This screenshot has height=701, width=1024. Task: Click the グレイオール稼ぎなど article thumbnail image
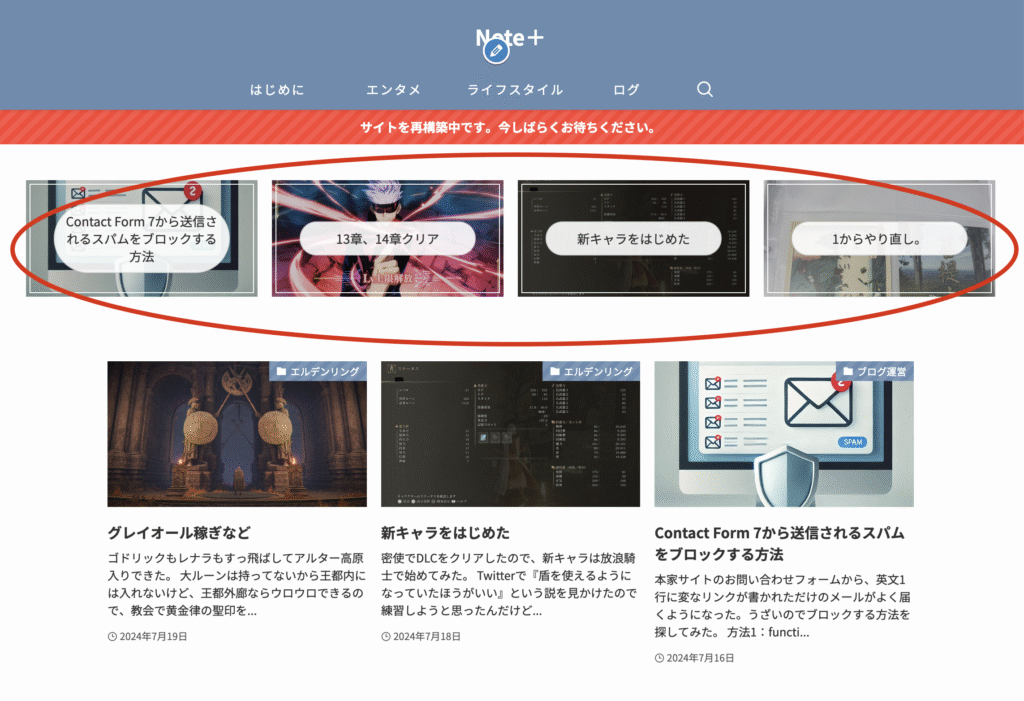[237, 434]
